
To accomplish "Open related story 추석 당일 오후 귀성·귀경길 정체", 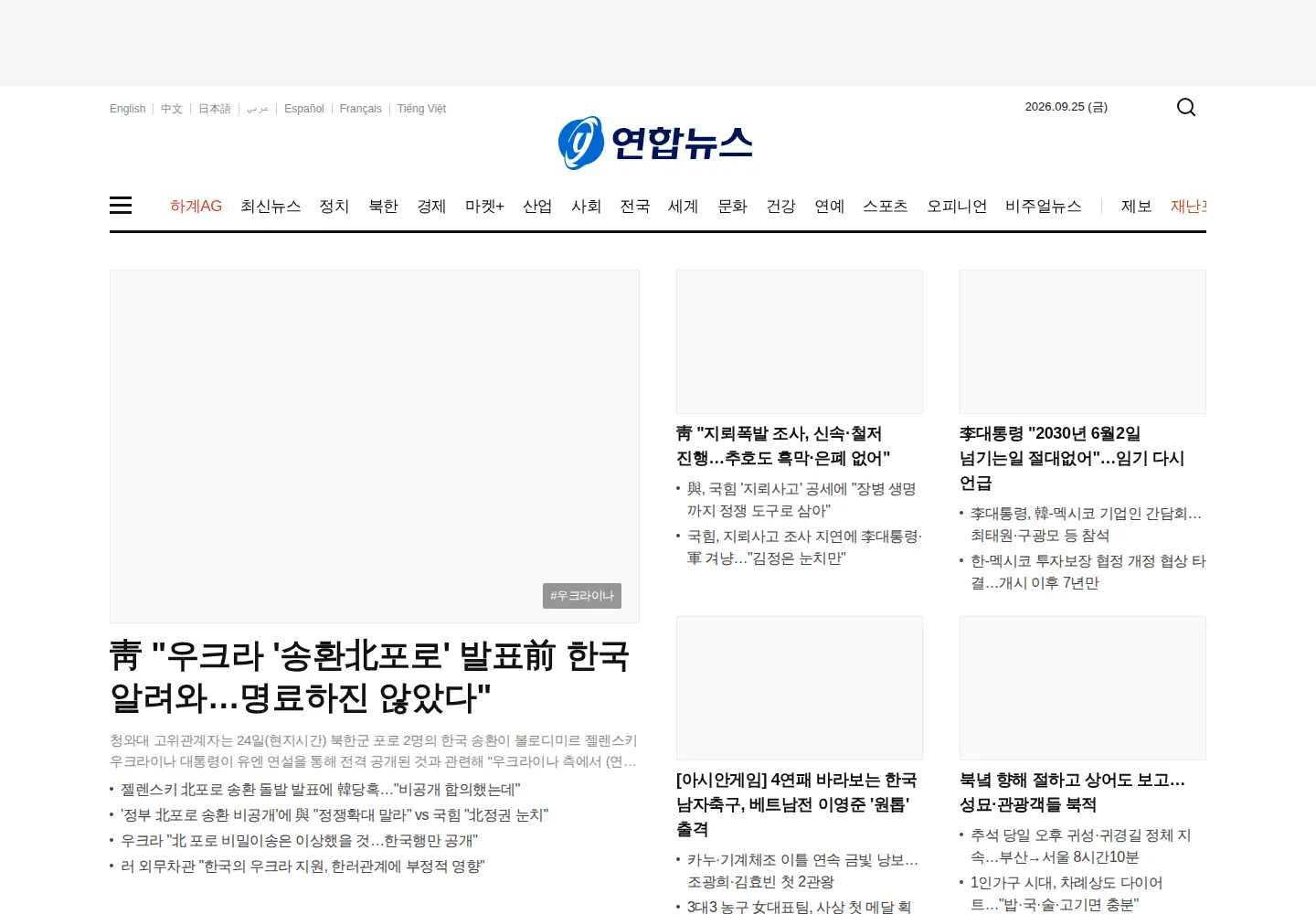I will (1080, 846).
